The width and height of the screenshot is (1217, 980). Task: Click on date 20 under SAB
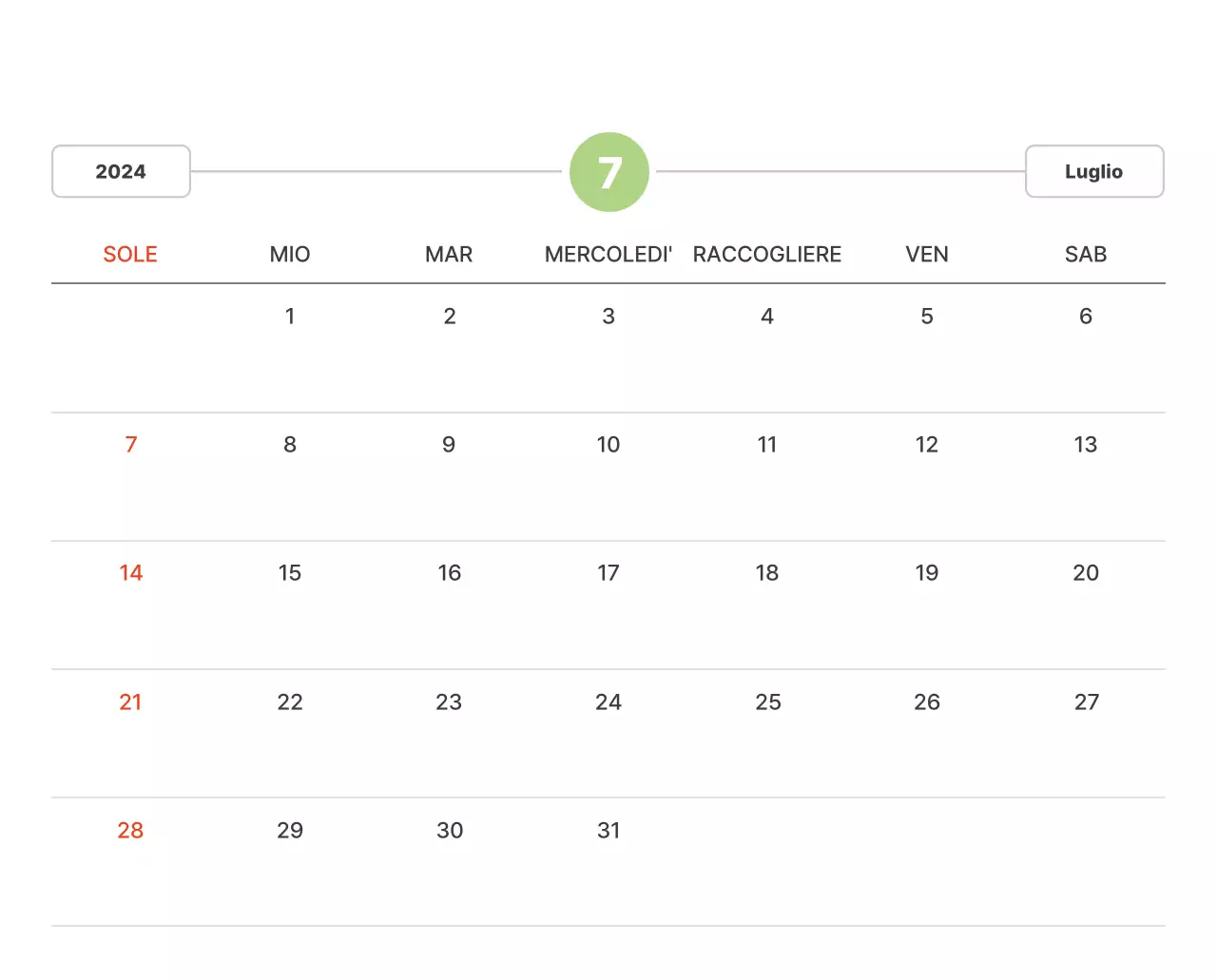1085,573
